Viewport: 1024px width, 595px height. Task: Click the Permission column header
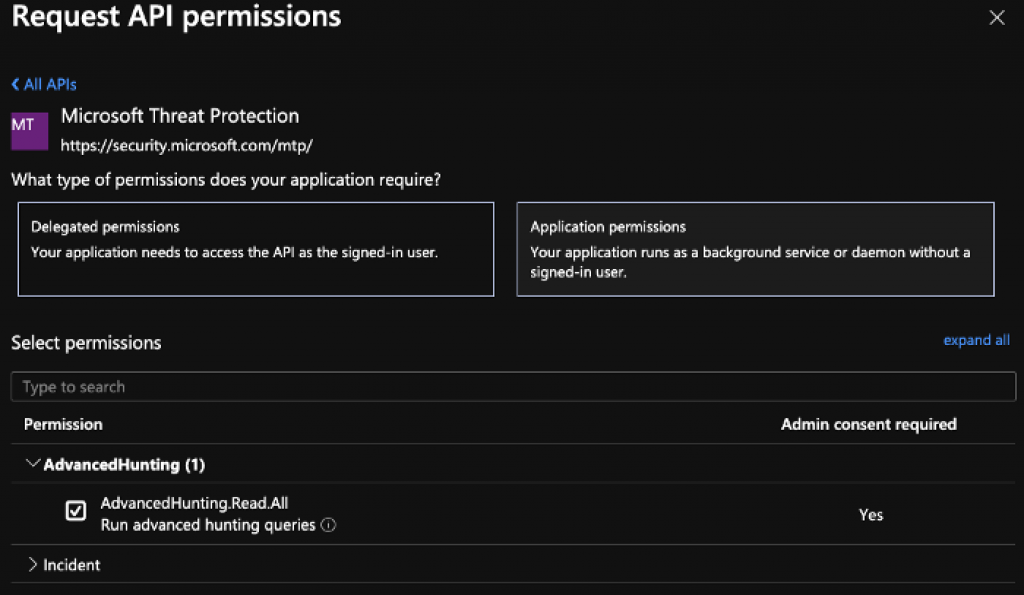click(x=63, y=425)
